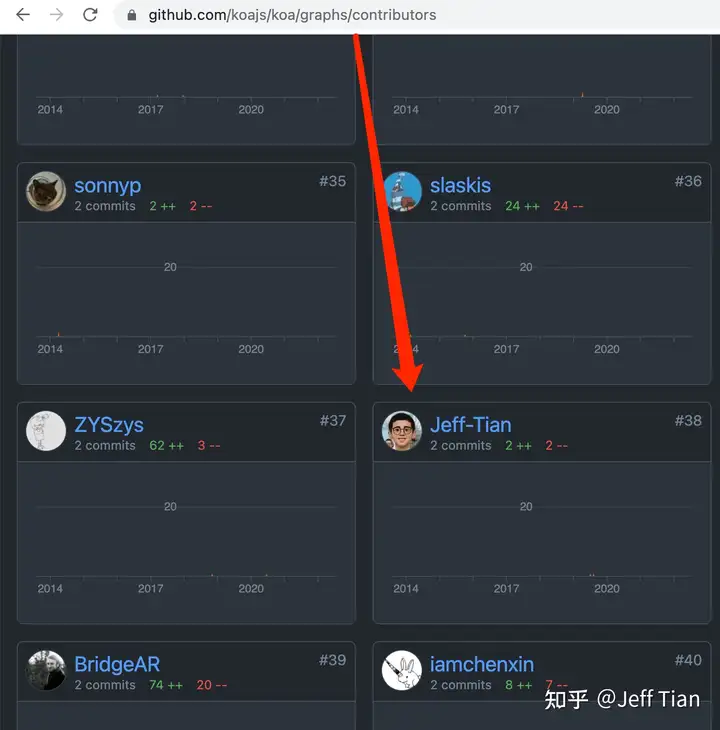Open BridgeAR's avatar photo
This screenshot has width=720, height=730.
pos(46,670)
